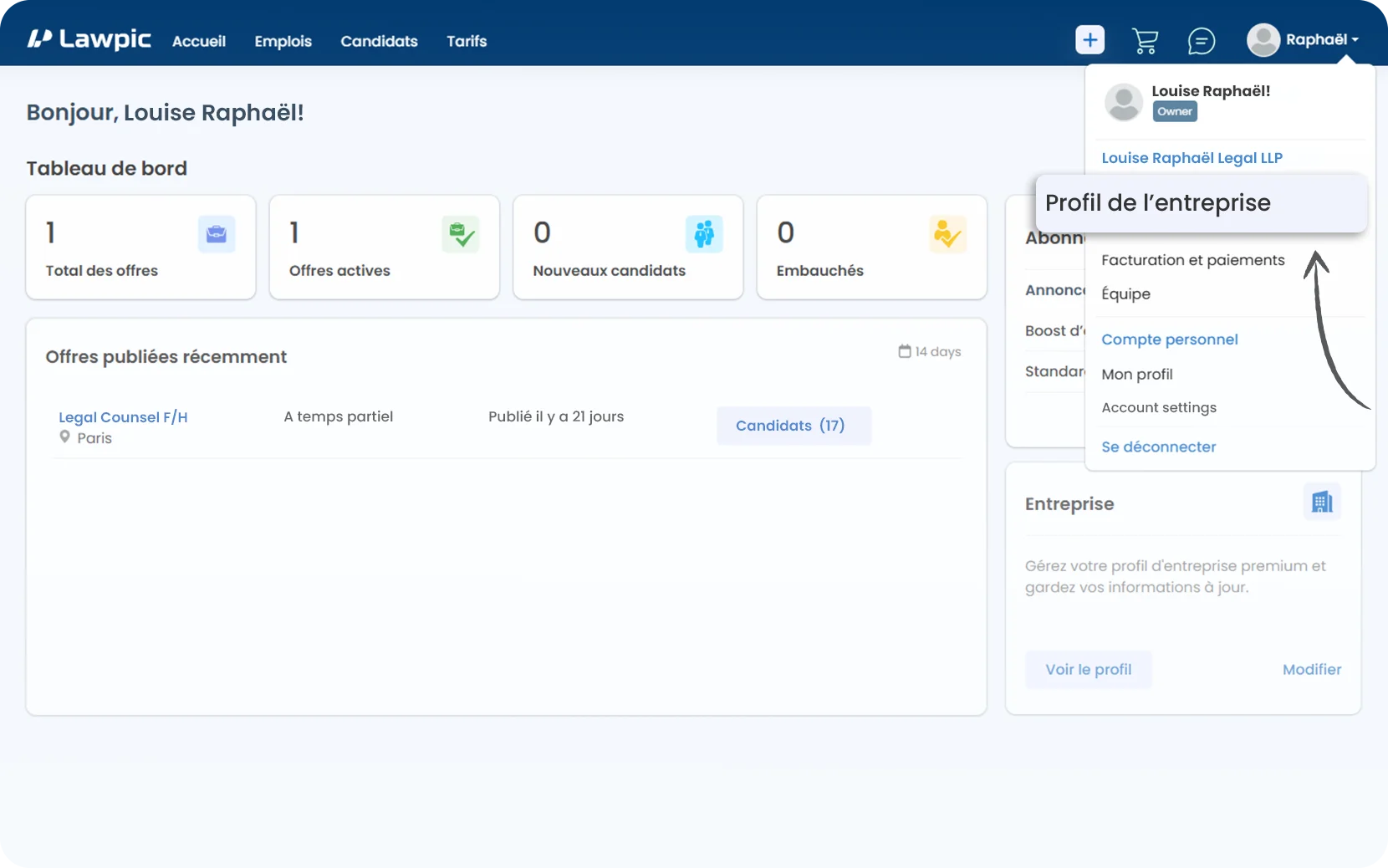Open the Candidats menu
The image size is (1388, 868).
[379, 41]
